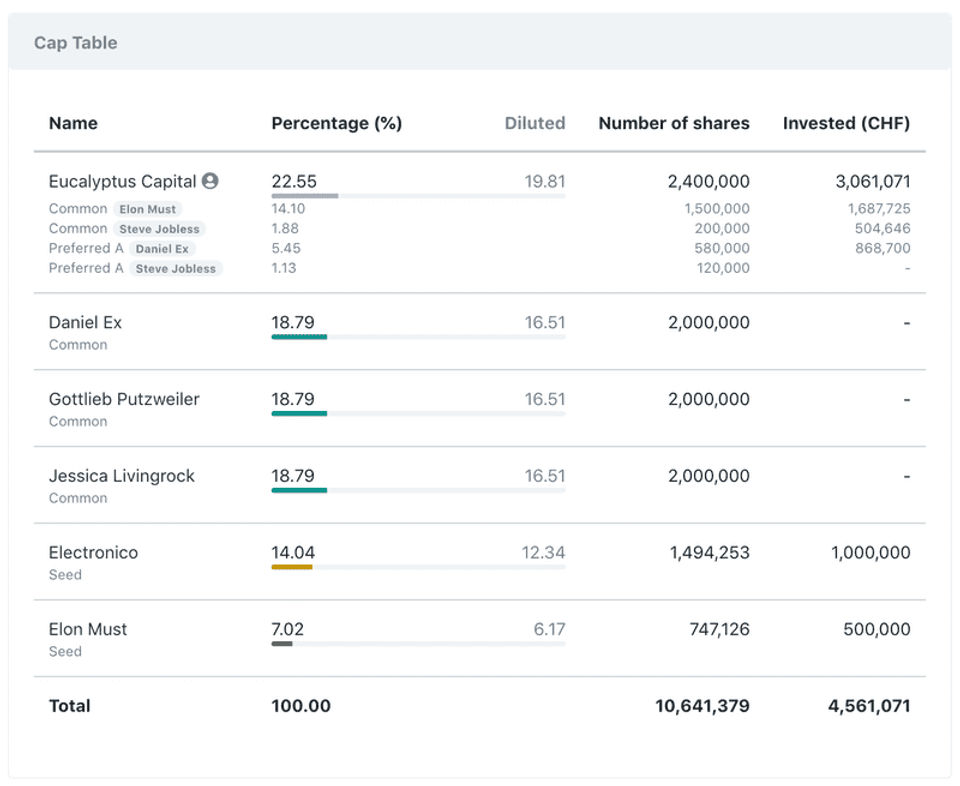The width and height of the screenshot is (960, 786).
Task: Click the Steve Jobless tag on Common row
Action: tap(159, 229)
